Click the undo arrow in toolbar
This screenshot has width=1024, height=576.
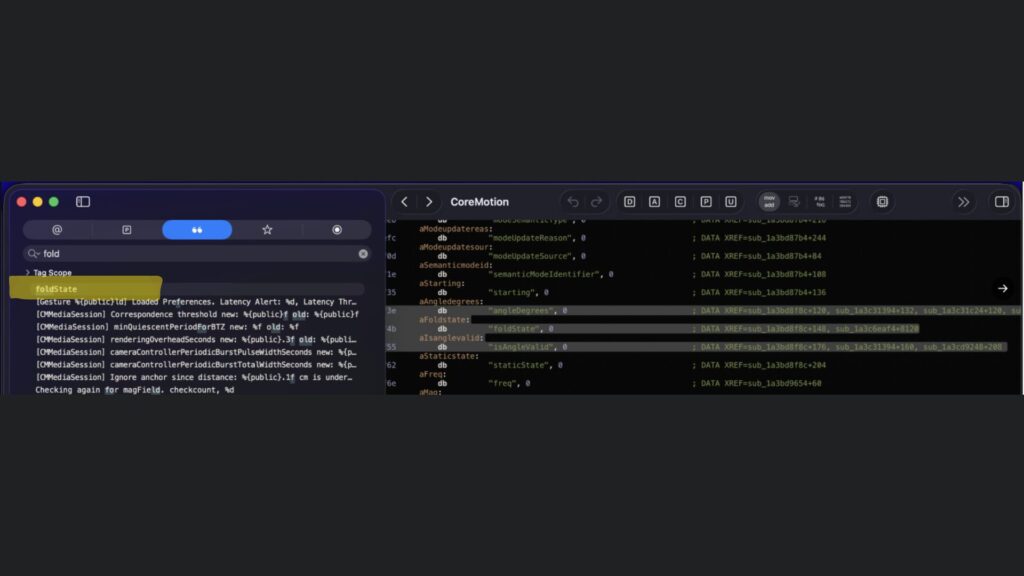[x=573, y=202]
